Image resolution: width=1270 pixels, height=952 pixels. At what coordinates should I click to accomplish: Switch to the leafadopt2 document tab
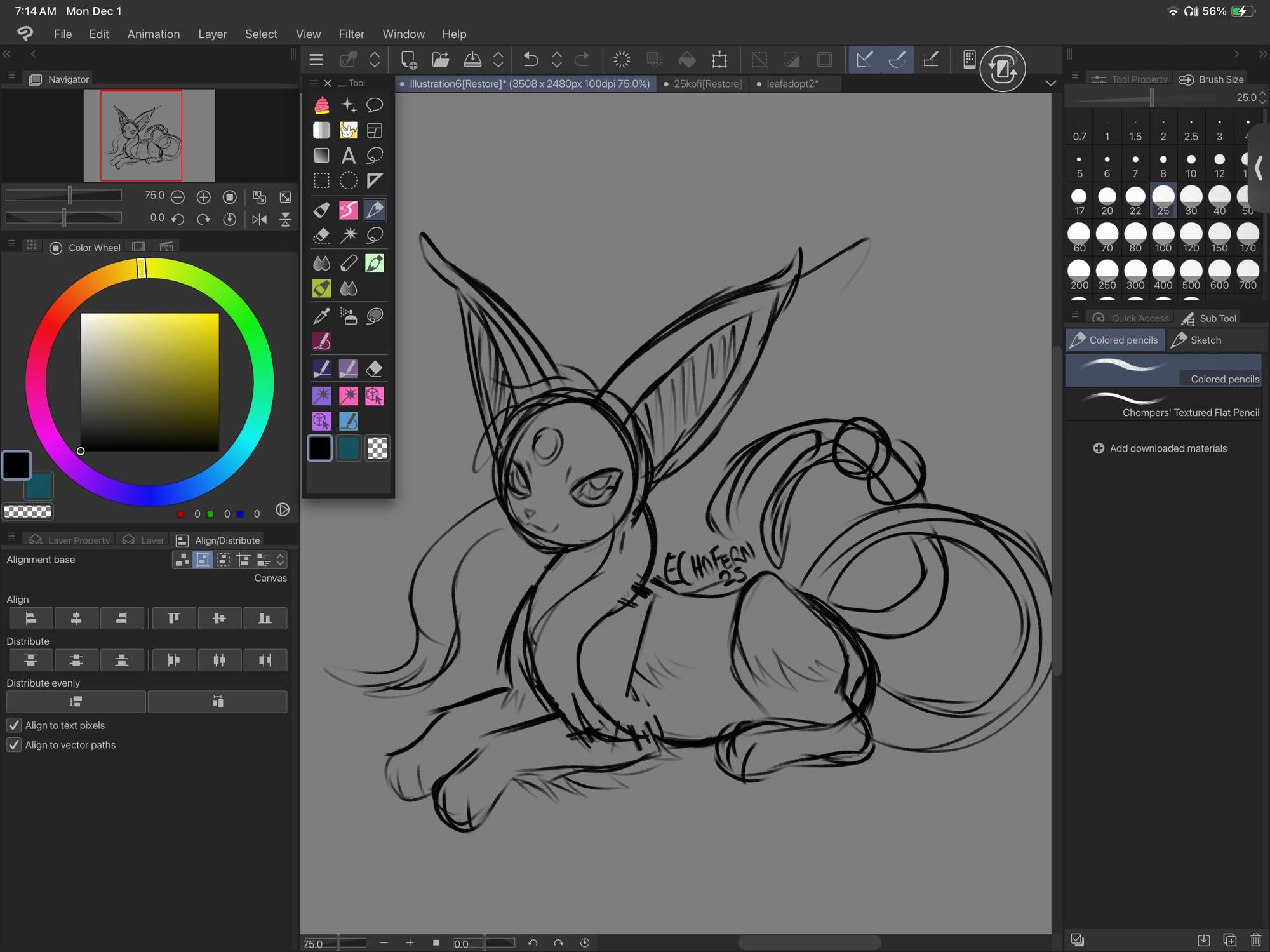click(x=791, y=84)
